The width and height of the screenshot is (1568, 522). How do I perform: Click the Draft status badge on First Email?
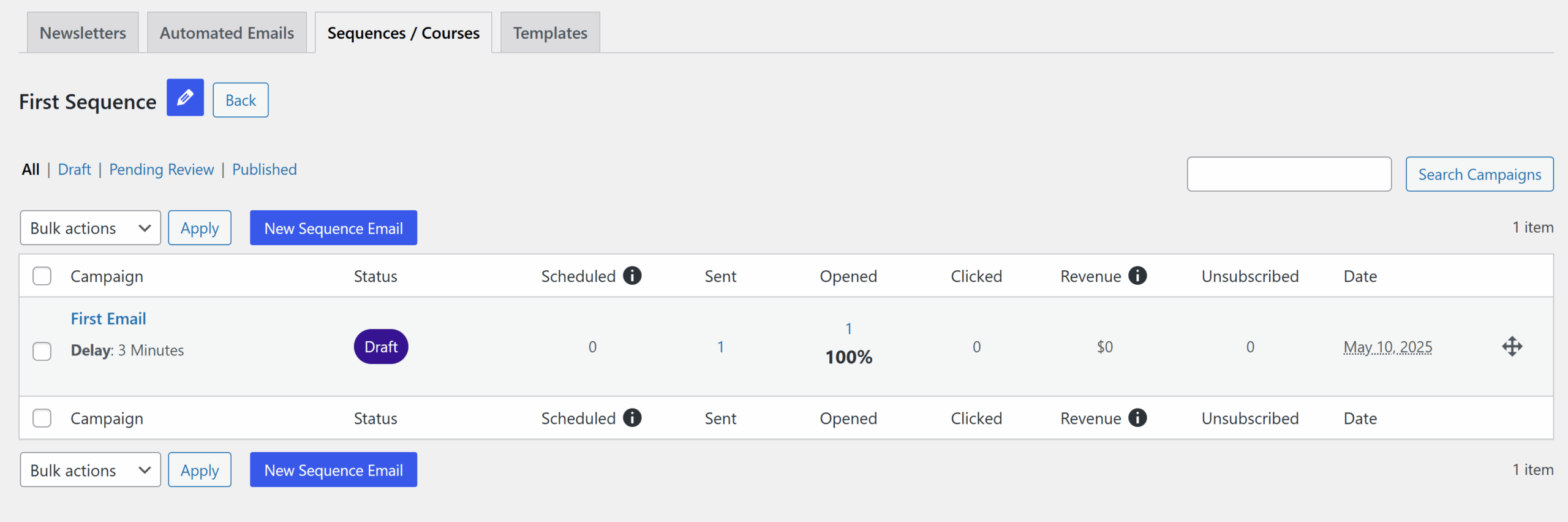click(x=380, y=346)
